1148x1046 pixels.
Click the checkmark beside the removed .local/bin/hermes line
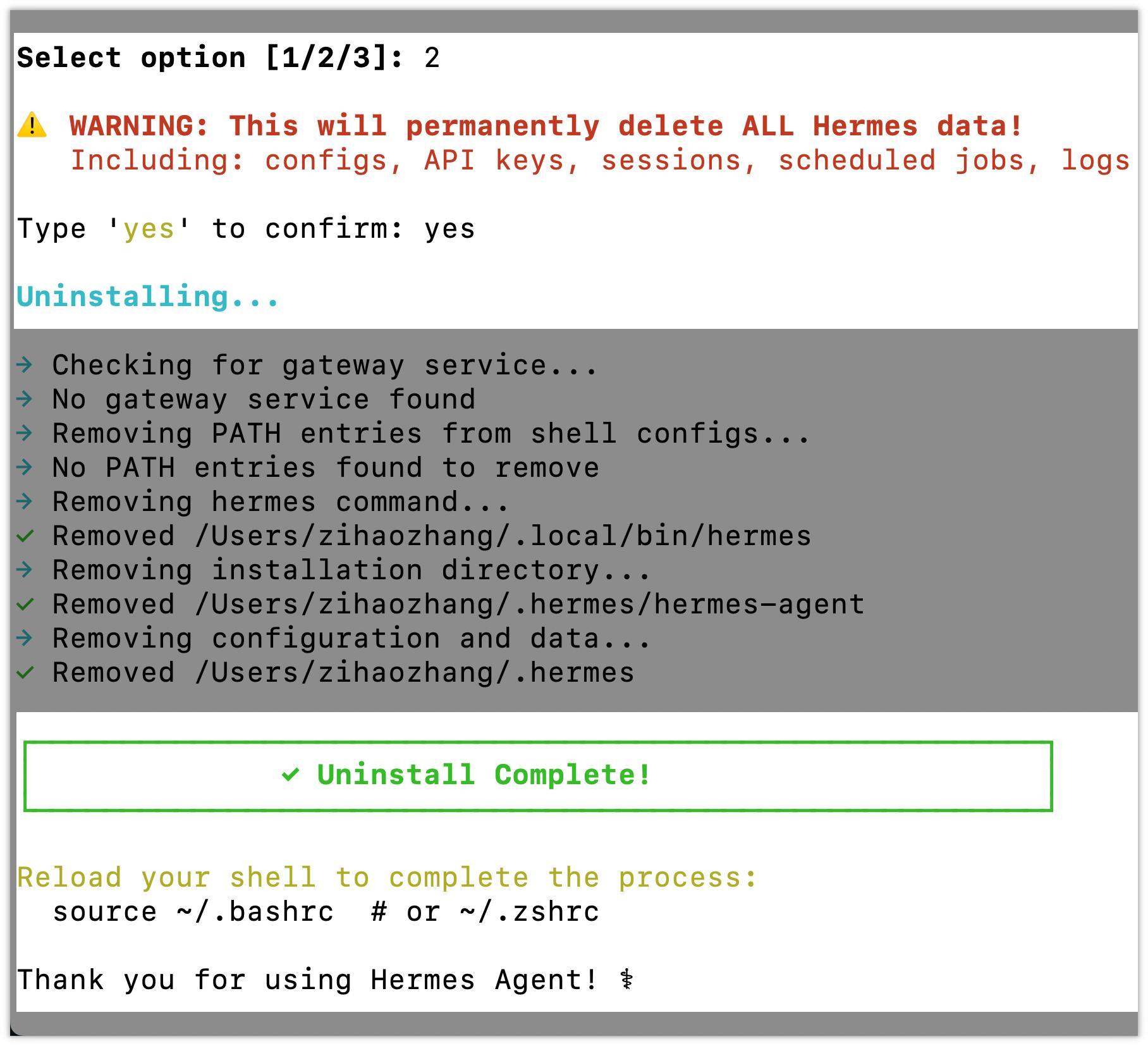pyautogui.click(x=25, y=536)
